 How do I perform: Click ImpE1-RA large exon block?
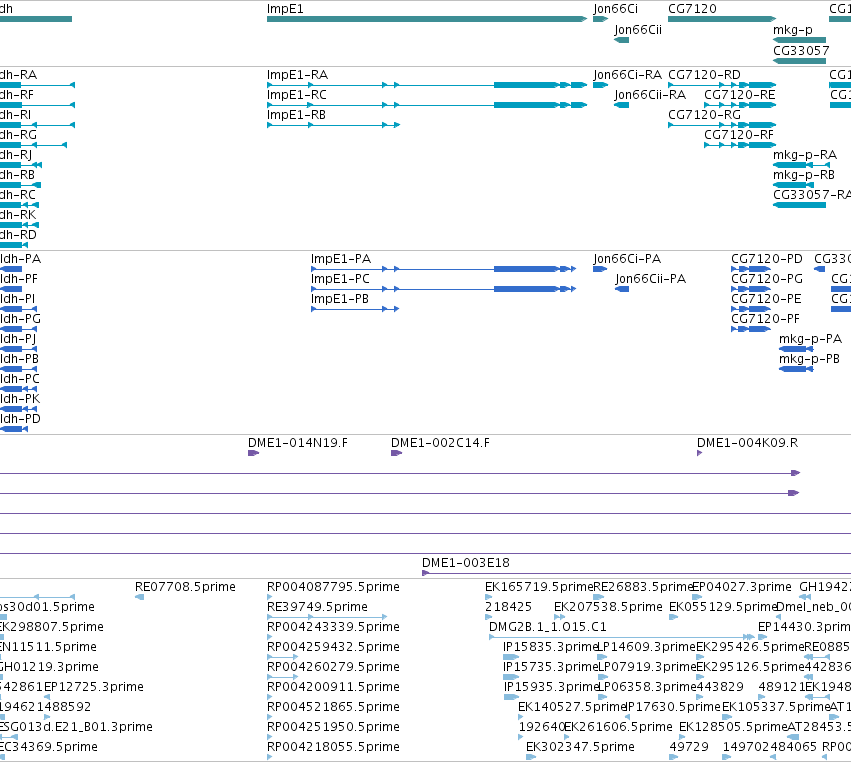(x=525, y=85)
